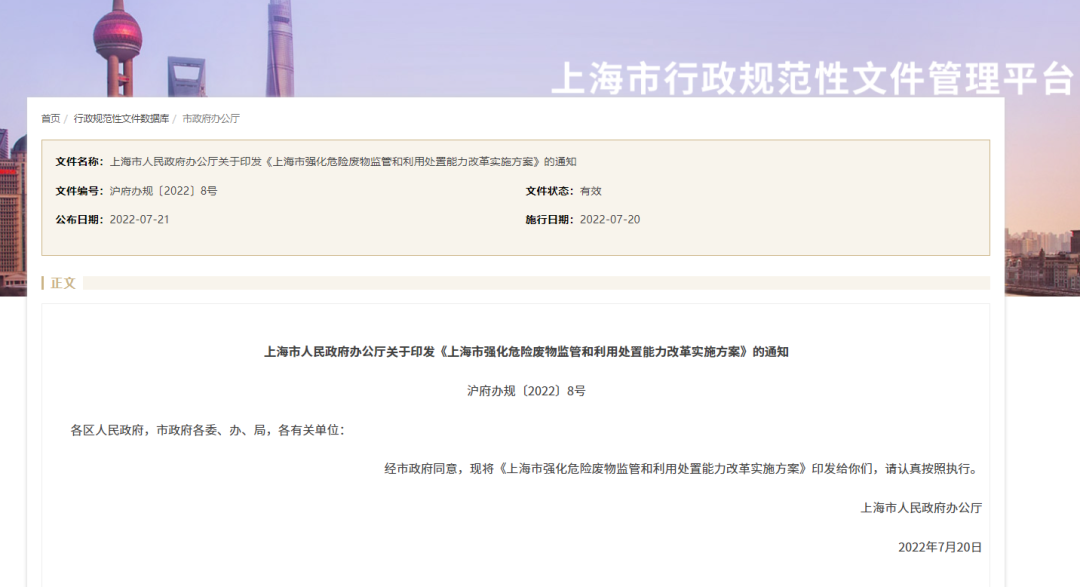The height and width of the screenshot is (587, 1080).
Task: Click the 文件名称 label
Action: pos(79,161)
